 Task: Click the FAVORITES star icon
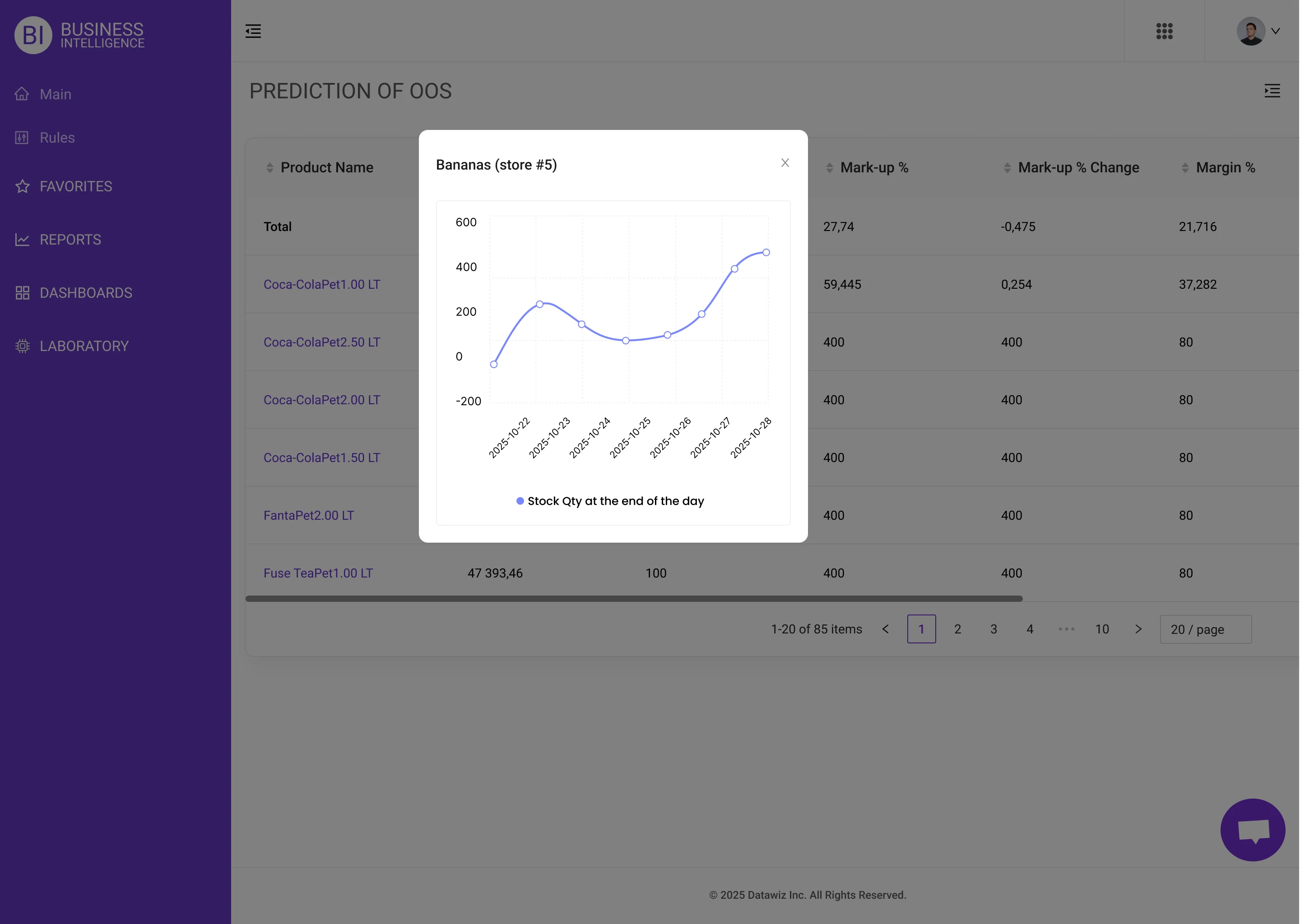pyautogui.click(x=22, y=186)
